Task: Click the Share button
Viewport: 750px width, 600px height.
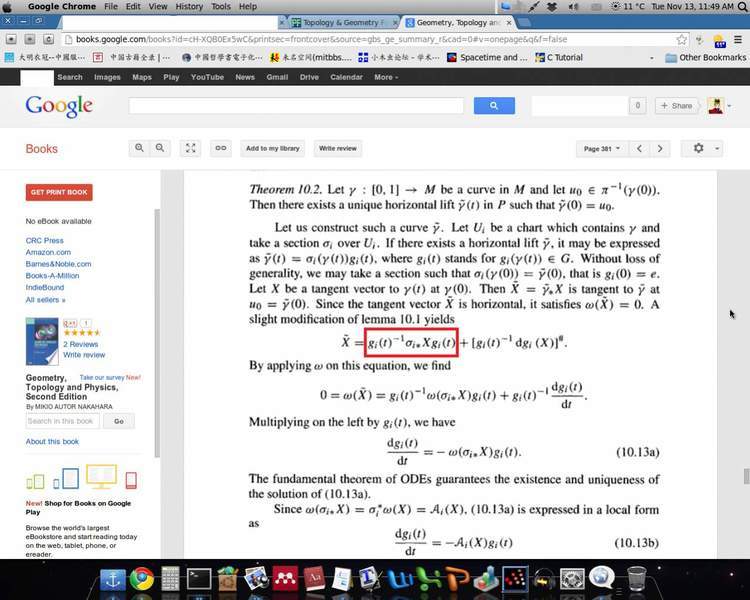Action: 677,106
